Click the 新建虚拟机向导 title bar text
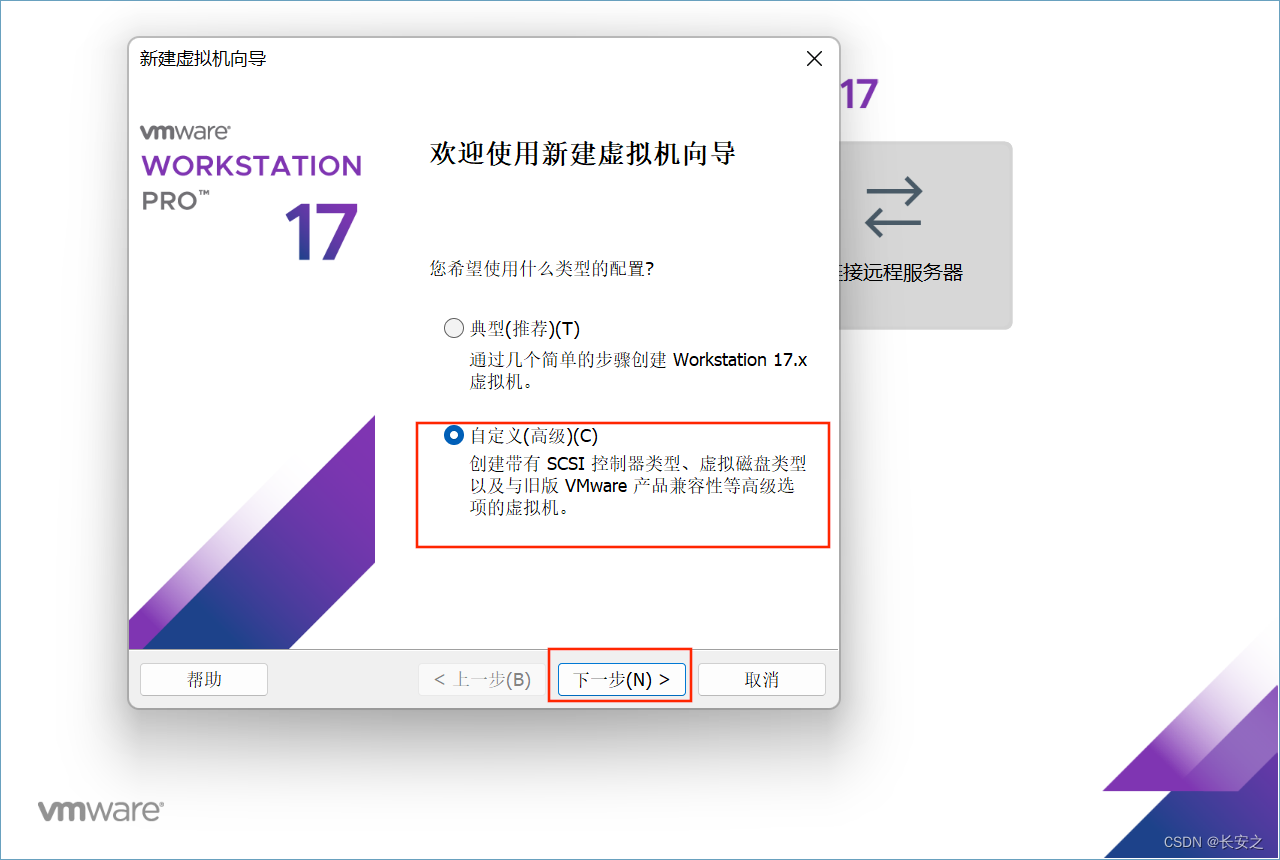The image size is (1280, 860). point(203,59)
